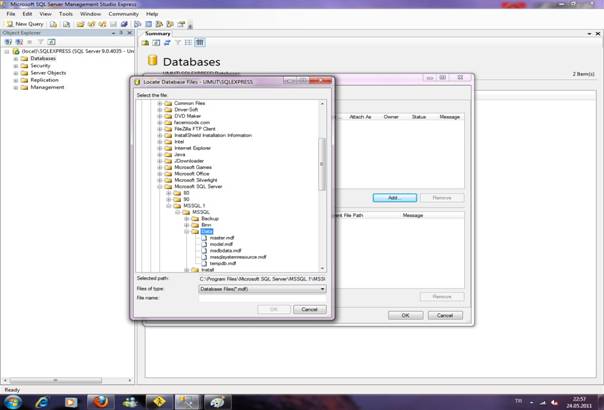The width and height of the screenshot is (604, 410).
Task: Open Internet Explorer from the taskbar
Action: (42, 402)
